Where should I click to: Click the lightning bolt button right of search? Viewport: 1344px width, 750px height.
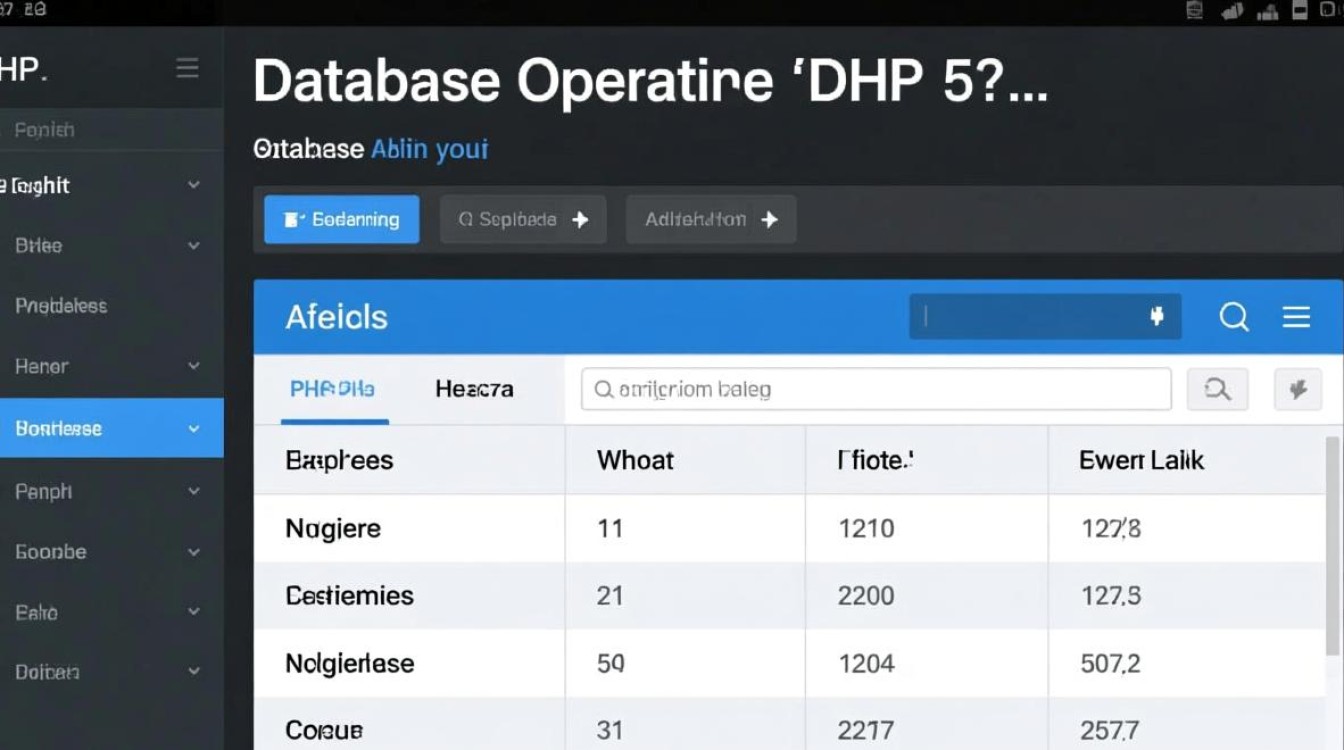[x=1298, y=389]
